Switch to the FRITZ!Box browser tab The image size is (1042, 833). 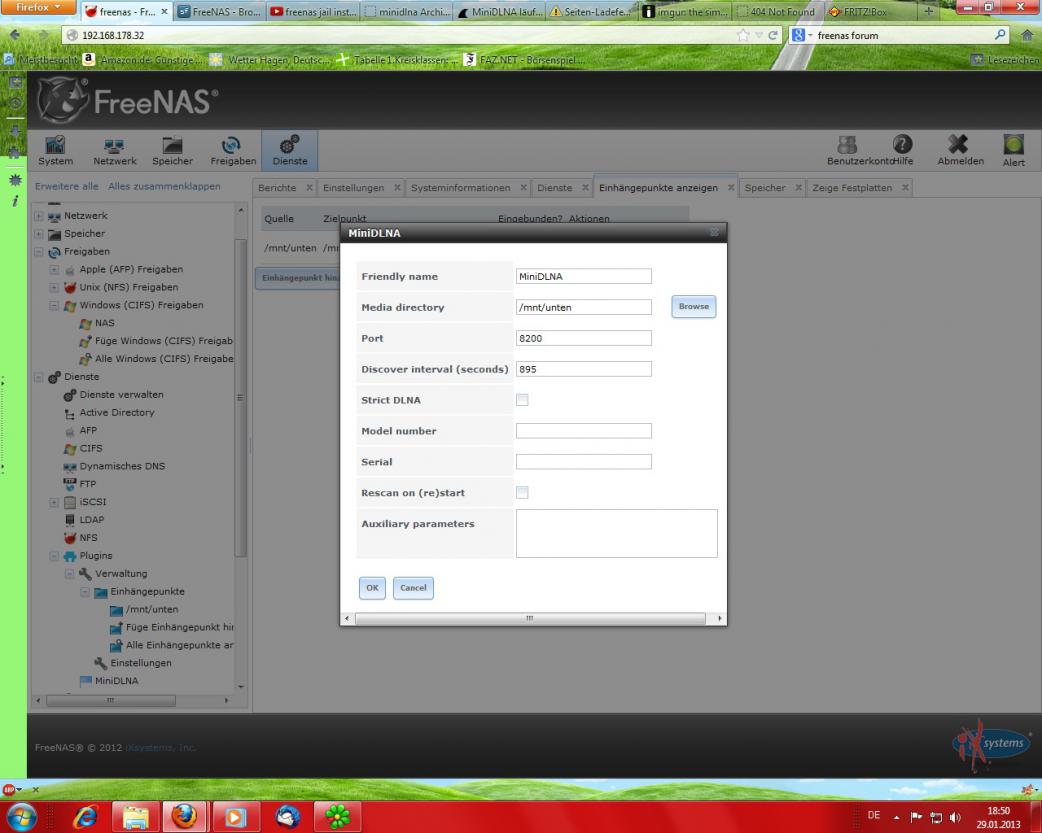tap(865, 11)
